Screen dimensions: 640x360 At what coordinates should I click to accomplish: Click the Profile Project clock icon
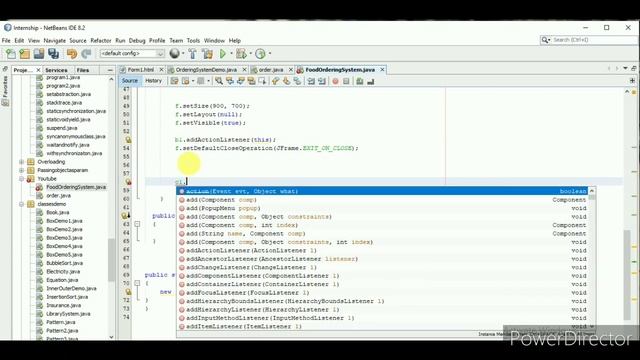click(260, 53)
